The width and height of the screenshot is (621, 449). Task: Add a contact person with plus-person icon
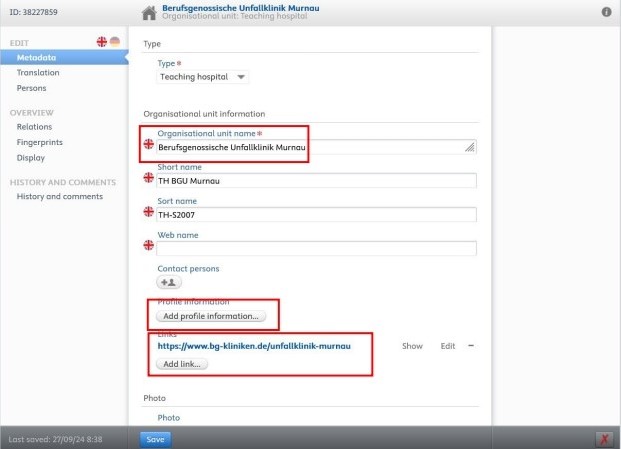tap(169, 282)
